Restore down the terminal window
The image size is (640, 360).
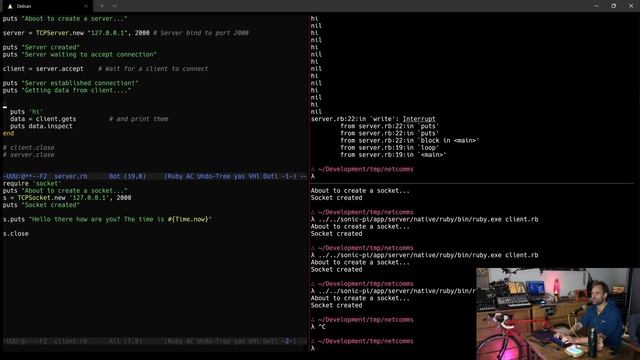[x=613, y=6]
